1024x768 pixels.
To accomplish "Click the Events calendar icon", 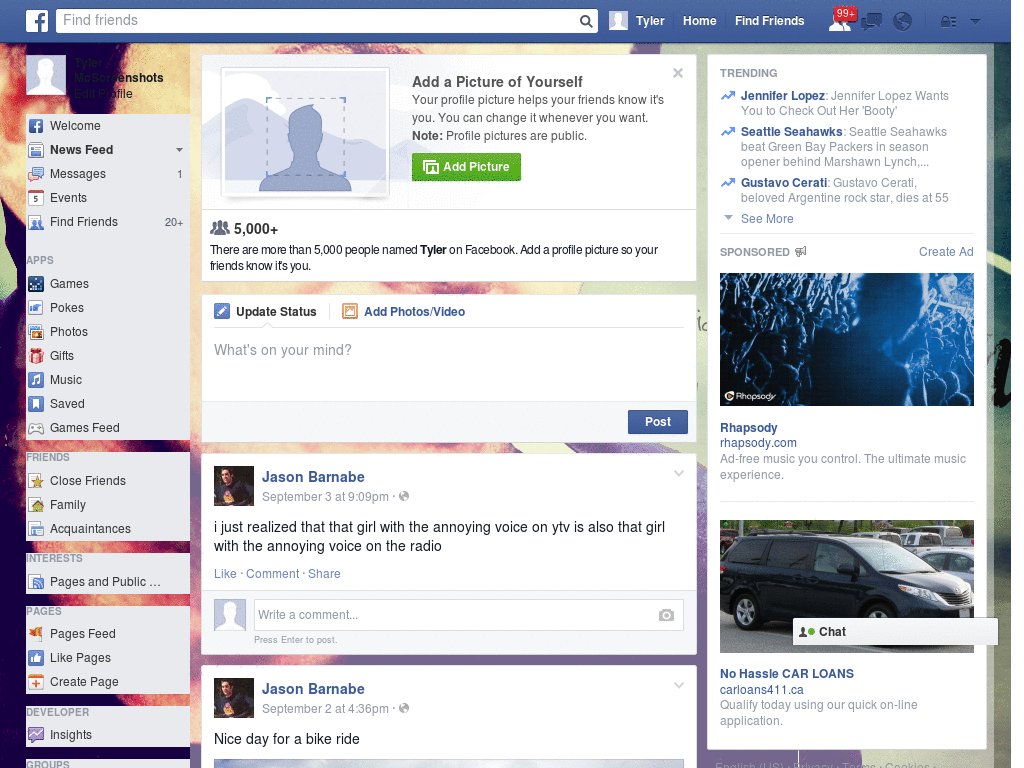I will [x=36, y=198].
